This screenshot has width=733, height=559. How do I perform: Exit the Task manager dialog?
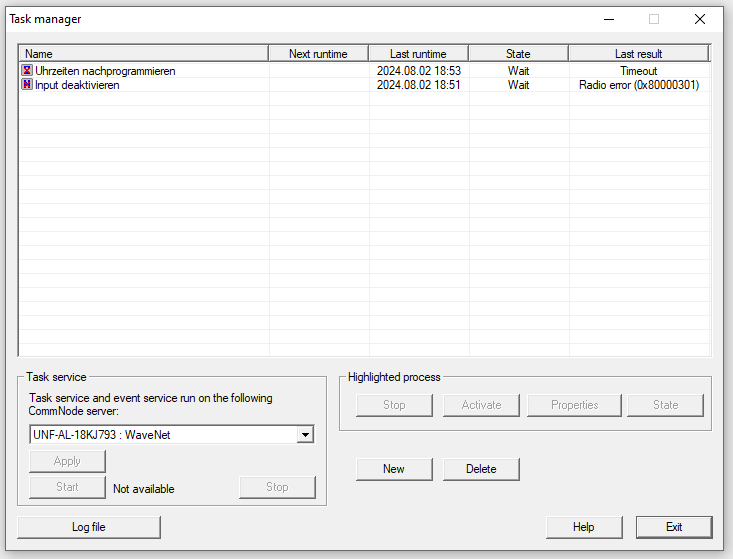point(674,527)
